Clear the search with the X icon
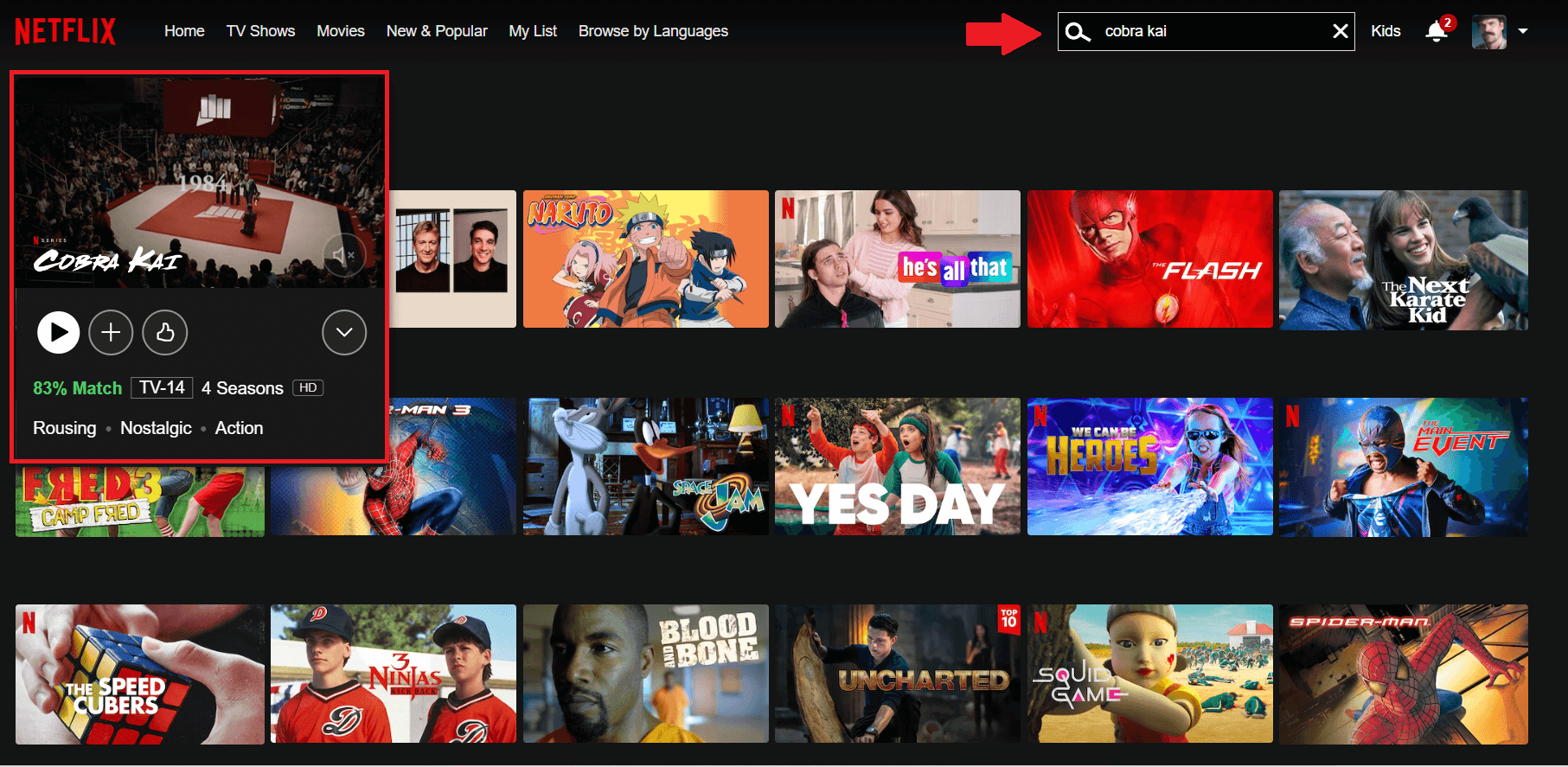The height and width of the screenshot is (767, 1568). tap(1340, 32)
